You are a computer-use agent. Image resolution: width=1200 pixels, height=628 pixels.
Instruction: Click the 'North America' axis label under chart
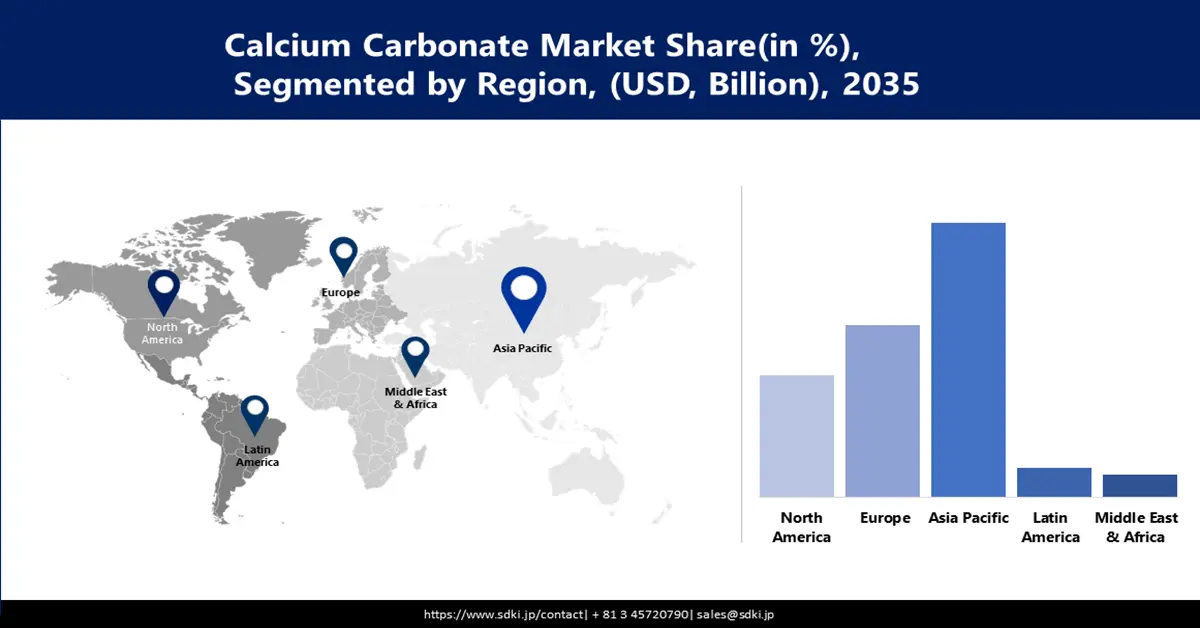click(802, 527)
